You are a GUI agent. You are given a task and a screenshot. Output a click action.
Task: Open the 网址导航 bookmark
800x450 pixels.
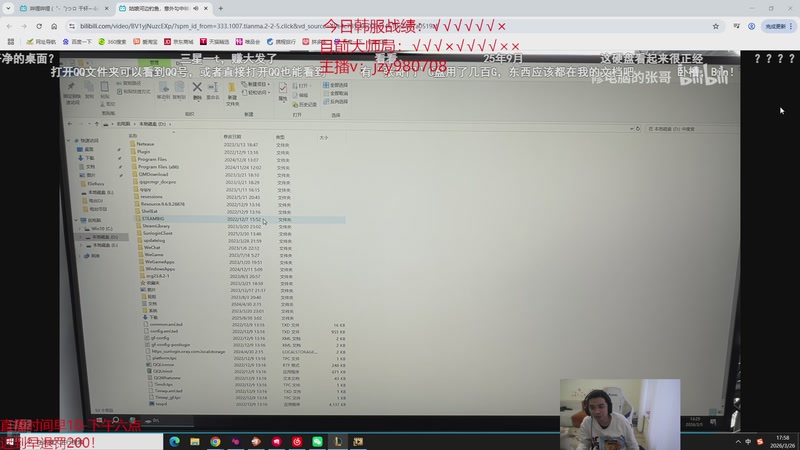41,42
